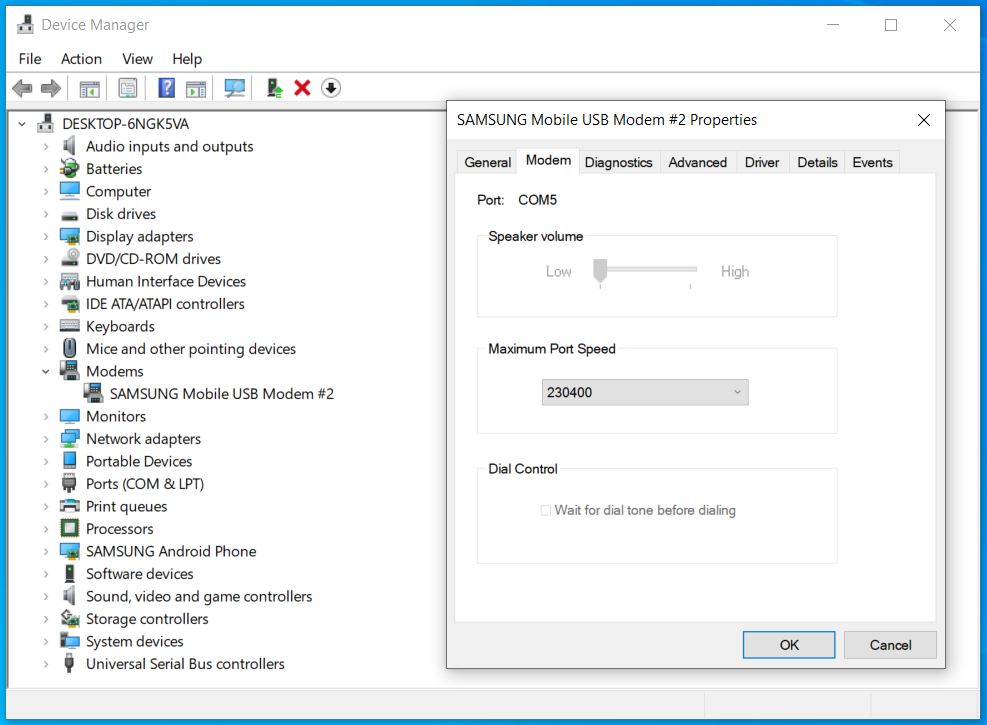Switch to the Events tab

coord(872,162)
